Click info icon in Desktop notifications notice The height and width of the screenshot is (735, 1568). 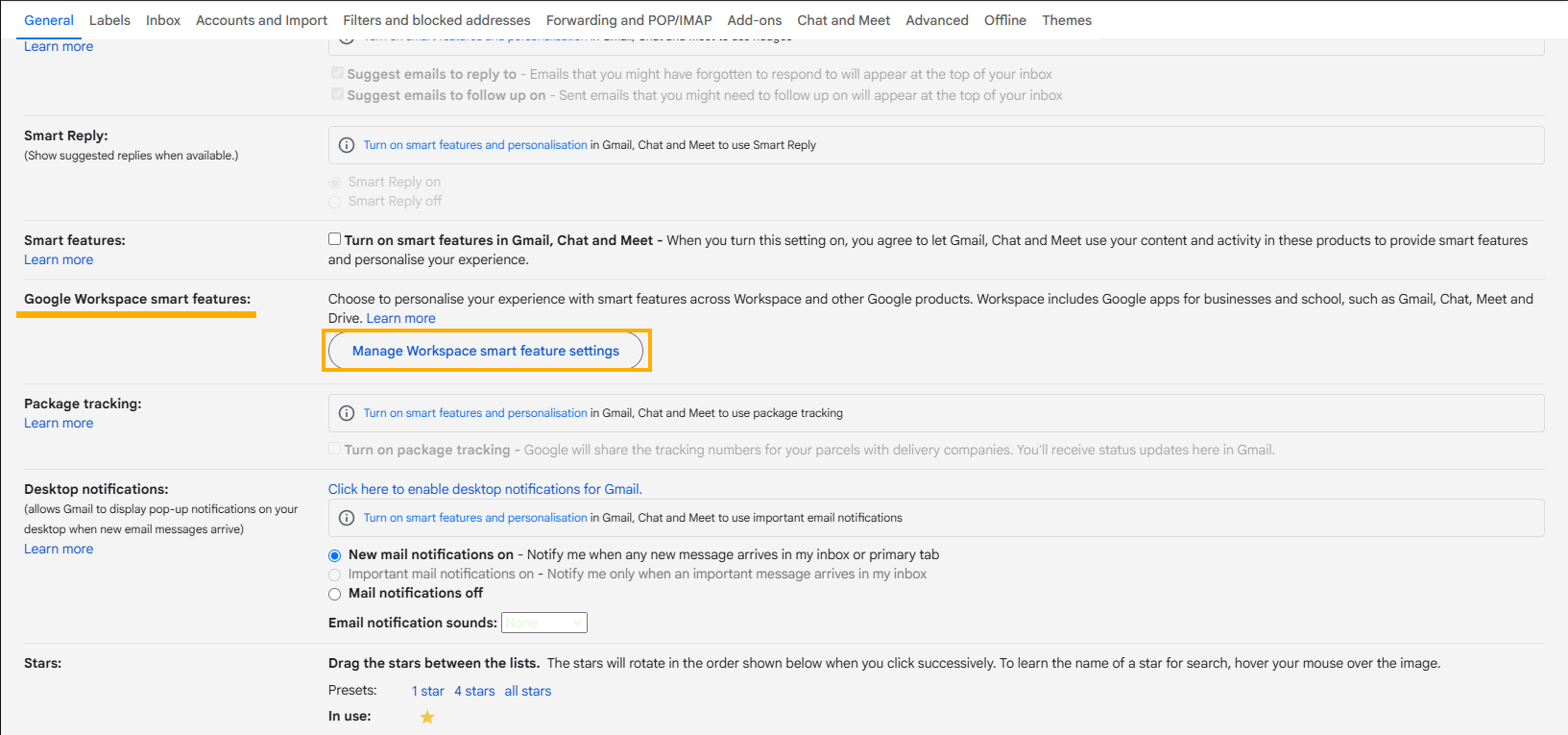pyautogui.click(x=347, y=518)
